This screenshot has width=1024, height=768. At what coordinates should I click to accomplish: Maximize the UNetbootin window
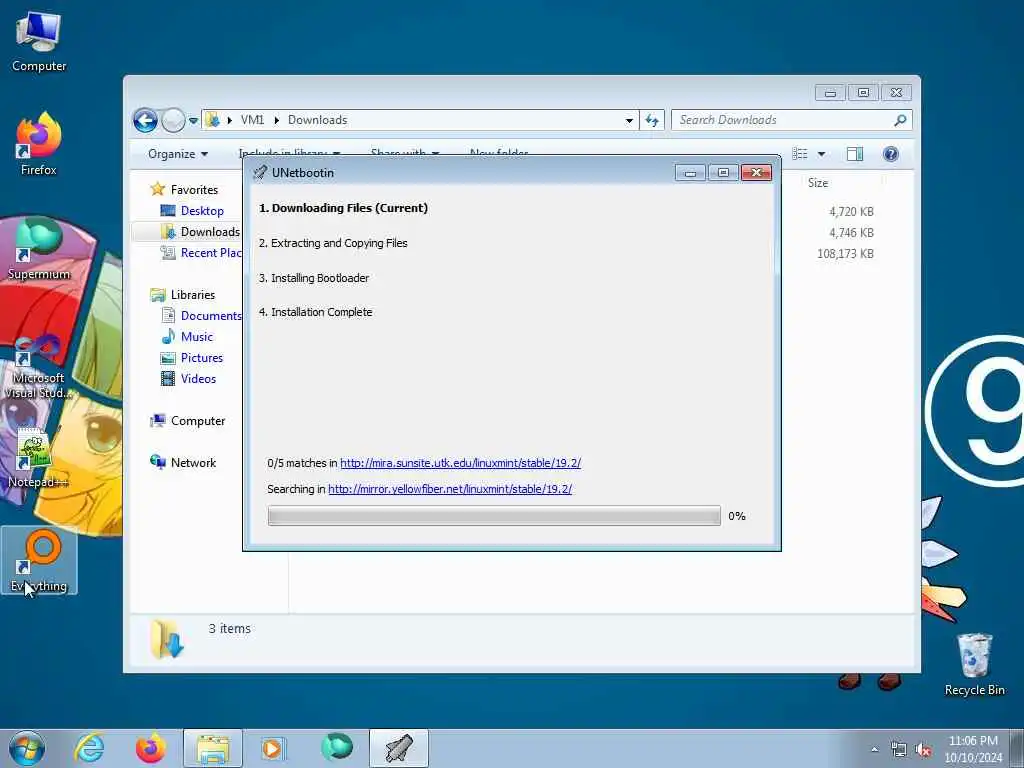(x=723, y=172)
